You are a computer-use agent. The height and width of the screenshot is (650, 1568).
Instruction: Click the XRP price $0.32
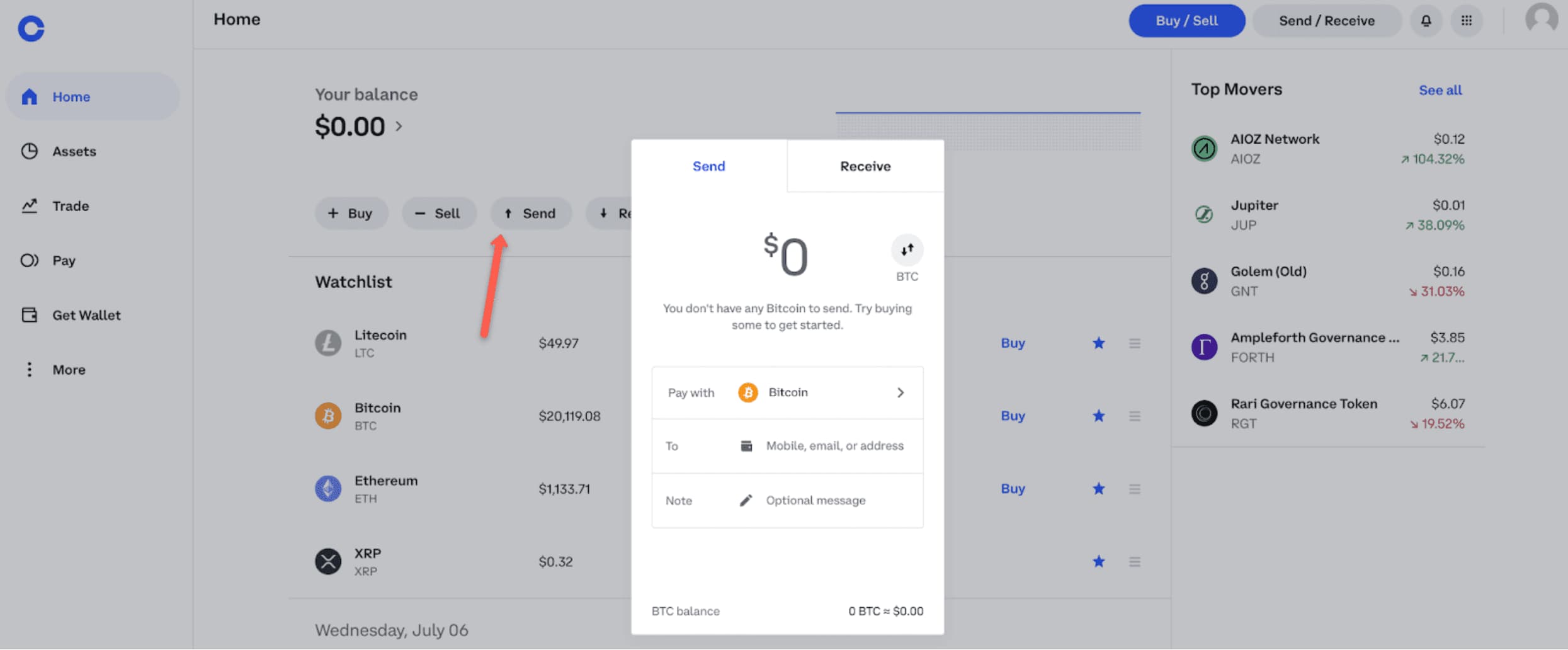tap(555, 561)
